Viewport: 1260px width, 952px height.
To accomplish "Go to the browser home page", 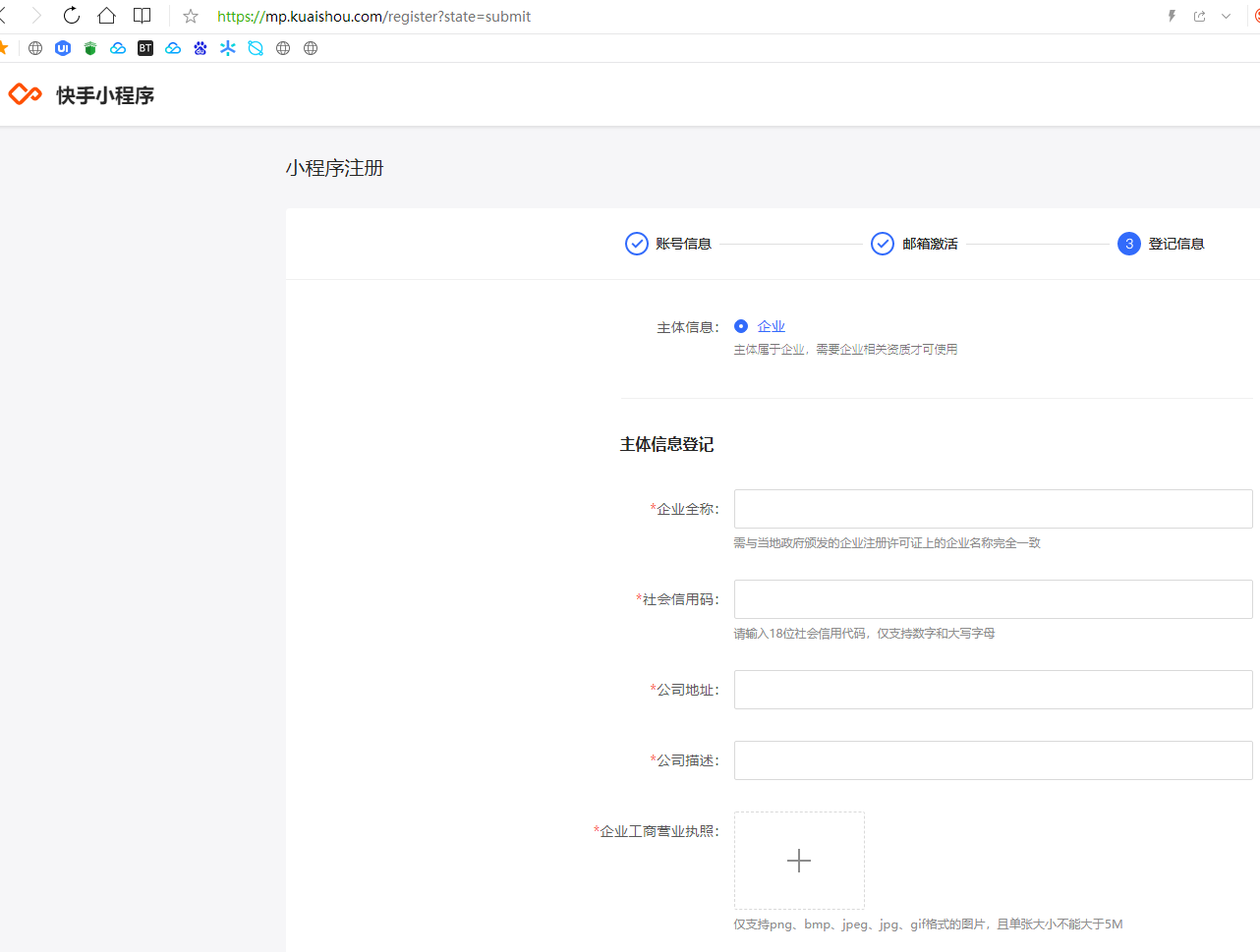I will click(106, 16).
